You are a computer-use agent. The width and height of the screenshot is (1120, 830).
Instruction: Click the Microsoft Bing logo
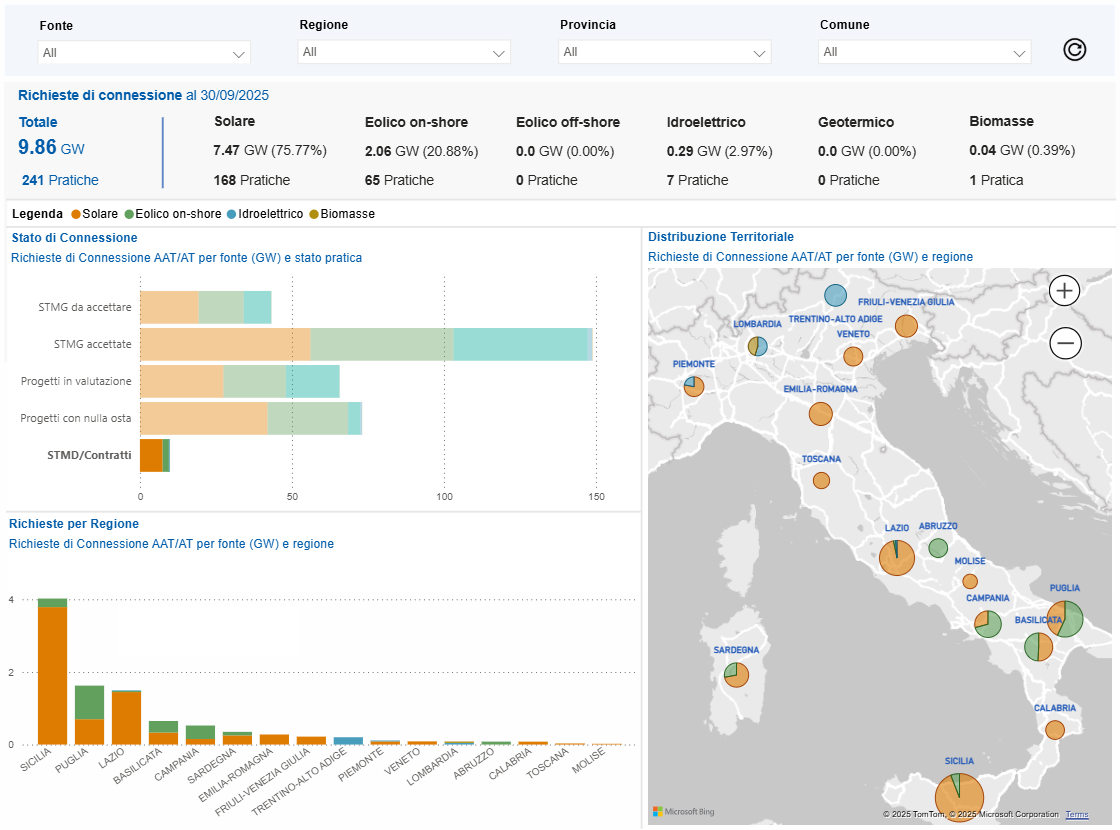(x=684, y=811)
